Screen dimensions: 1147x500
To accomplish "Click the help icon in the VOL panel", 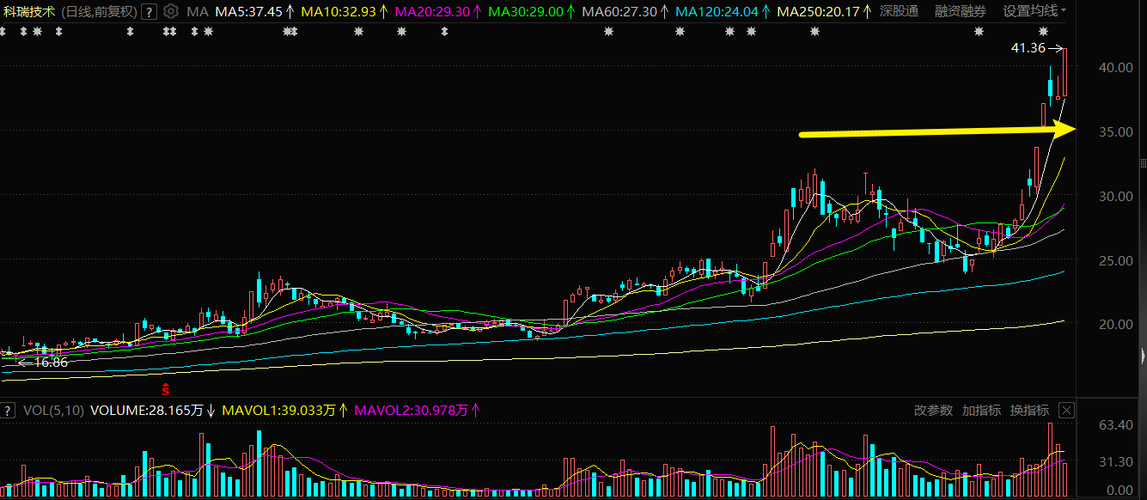I will click(9, 410).
